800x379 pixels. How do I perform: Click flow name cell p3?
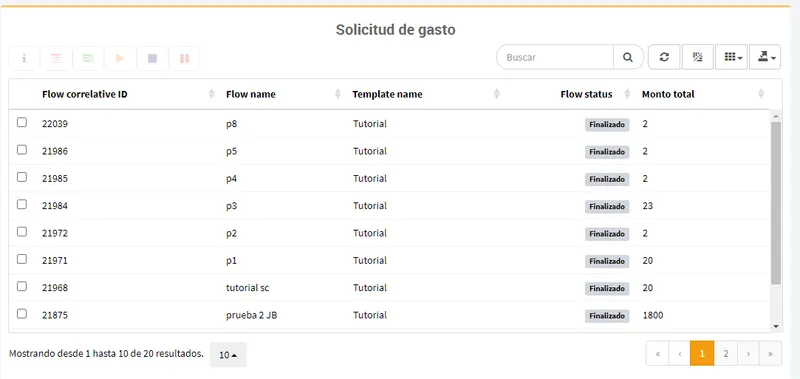[231, 206]
